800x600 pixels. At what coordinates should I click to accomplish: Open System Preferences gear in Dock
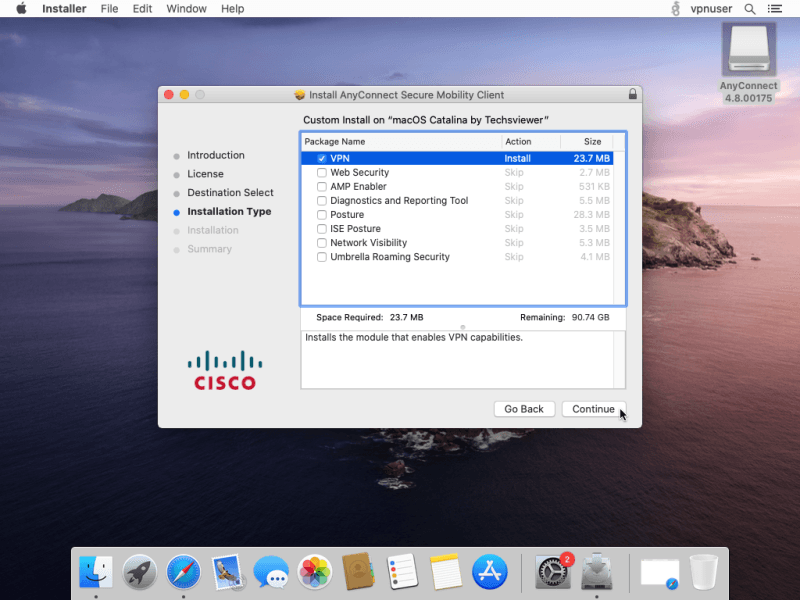[553, 571]
